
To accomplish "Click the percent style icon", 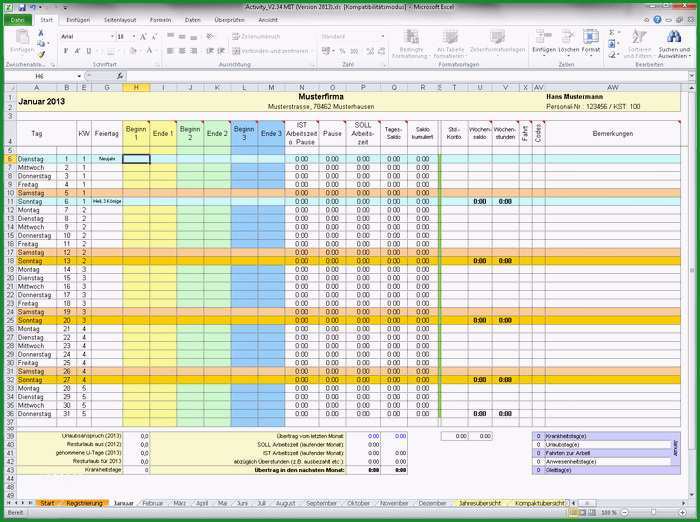I will click(342, 51).
